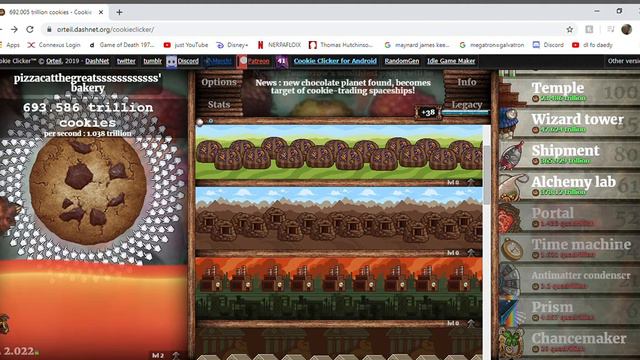Open the twitter link
The image size is (640, 360).
pyautogui.click(x=126, y=61)
